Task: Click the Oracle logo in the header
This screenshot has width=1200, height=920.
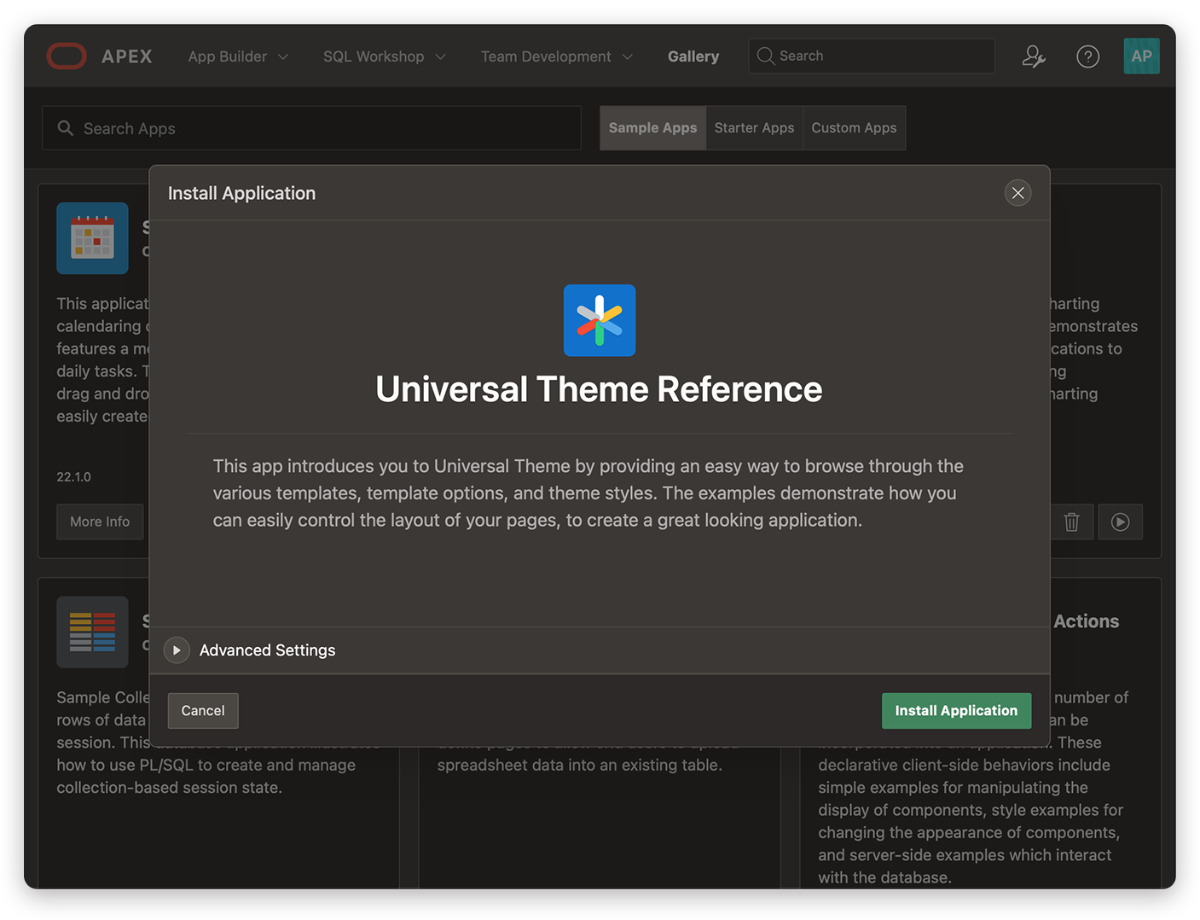Action: click(67, 57)
